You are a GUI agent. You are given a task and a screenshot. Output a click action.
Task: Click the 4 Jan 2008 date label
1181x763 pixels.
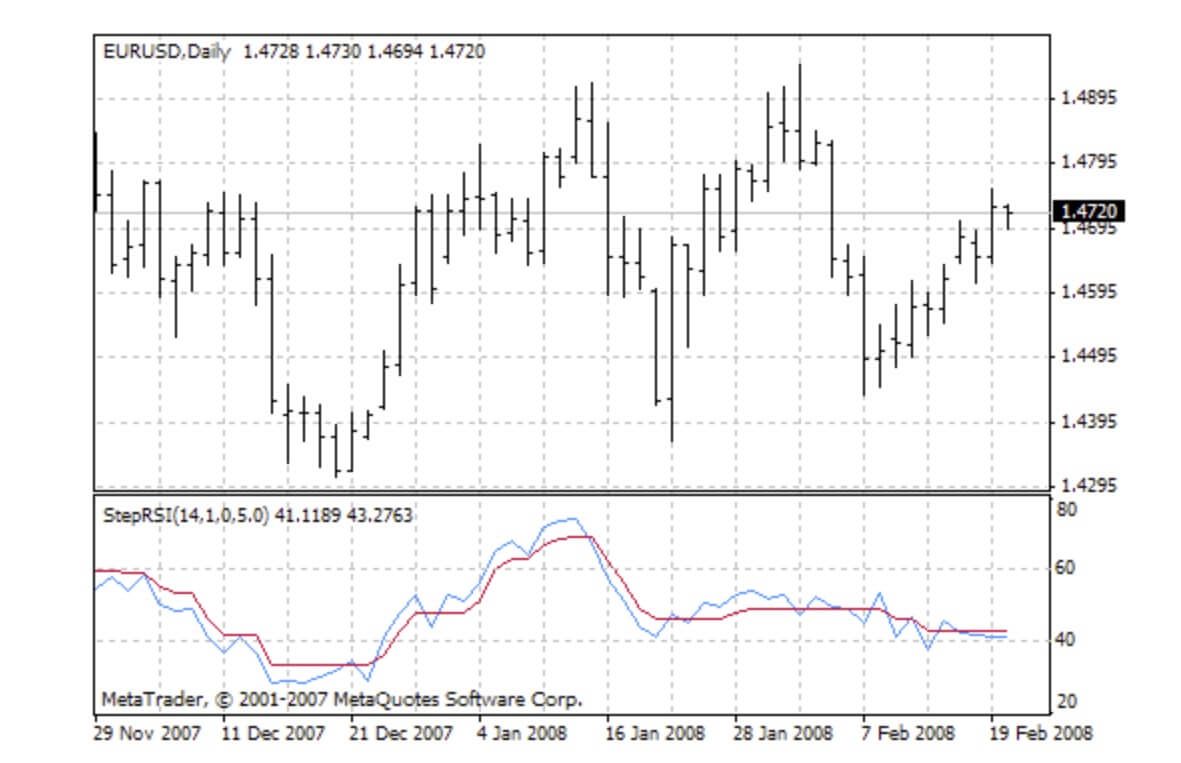522,733
